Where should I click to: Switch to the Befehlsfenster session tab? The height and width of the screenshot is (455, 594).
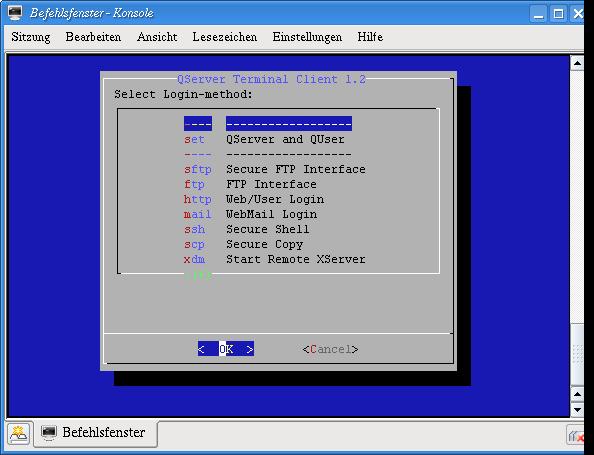pos(95,433)
